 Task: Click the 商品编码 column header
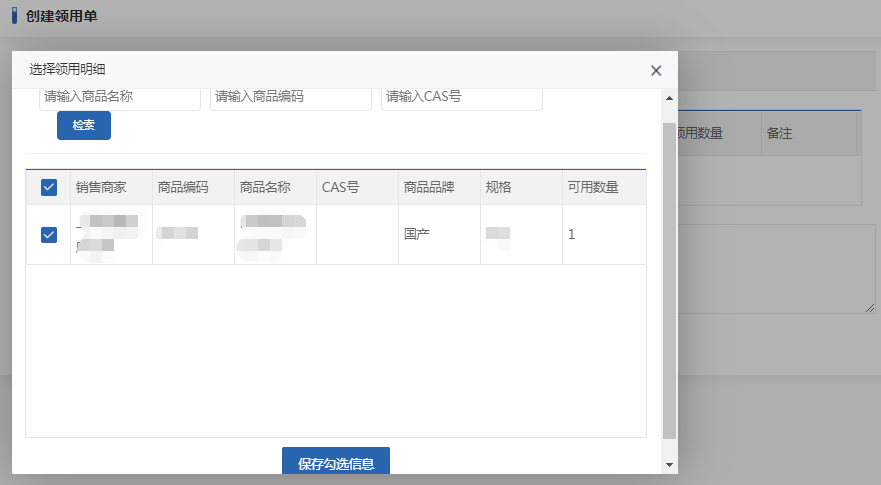pyautogui.click(x=183, y=187)
